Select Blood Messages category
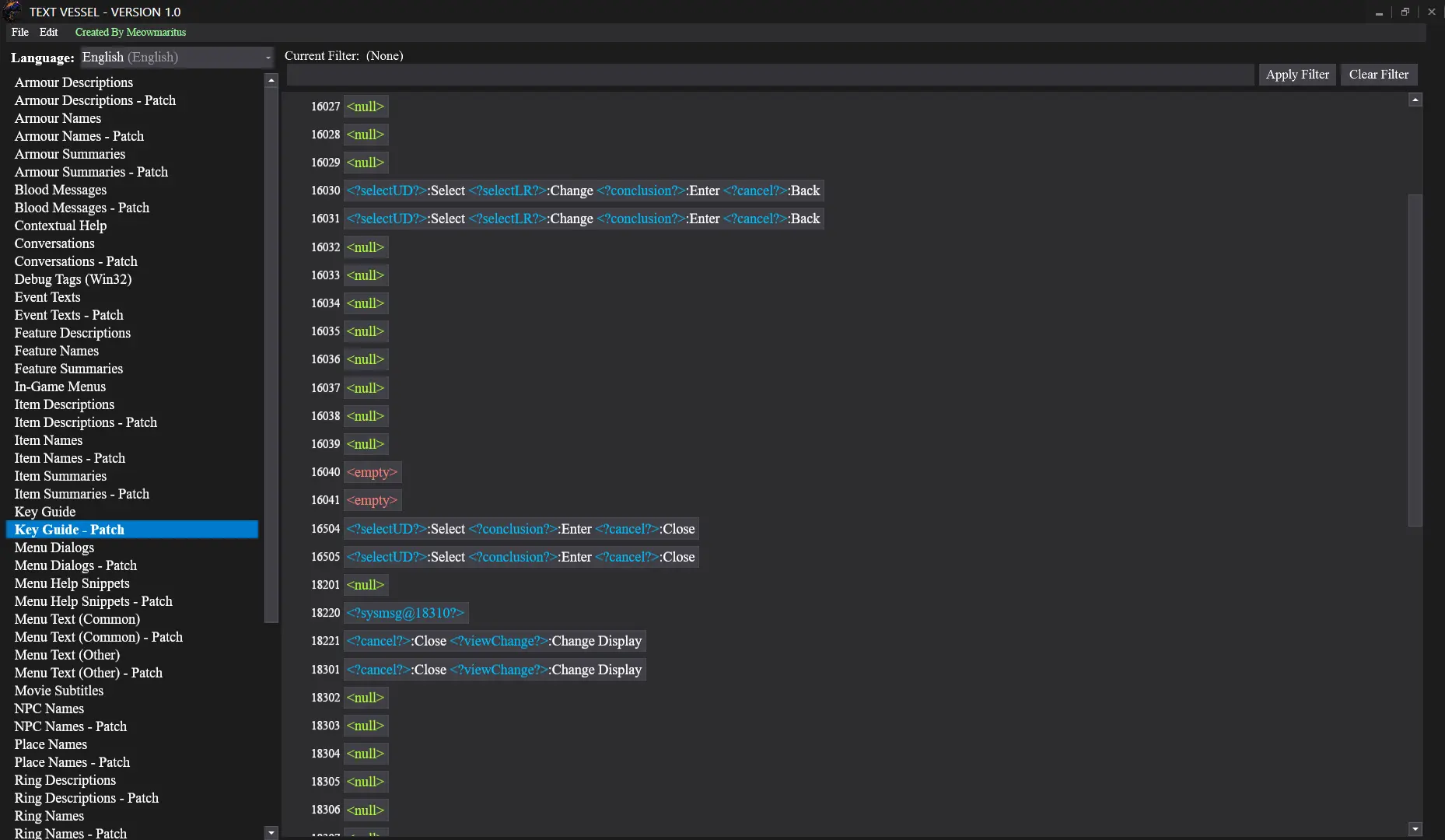The height and width of the screenshot is (840, 1445). [61, 190]
